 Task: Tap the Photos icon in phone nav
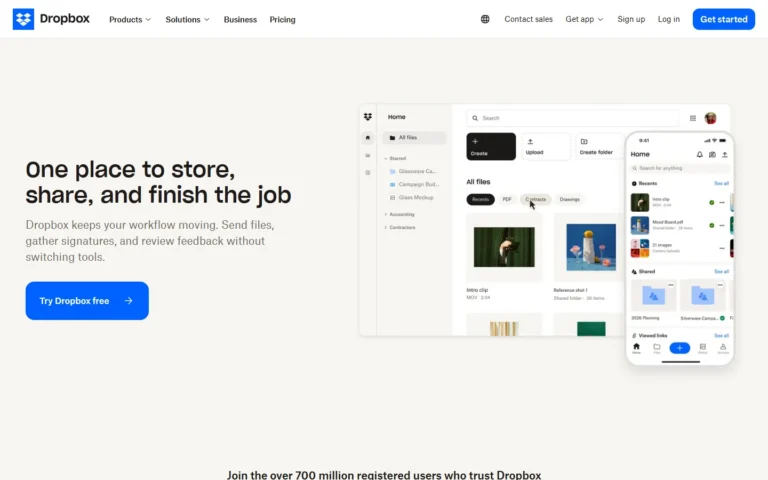[702, 348]
